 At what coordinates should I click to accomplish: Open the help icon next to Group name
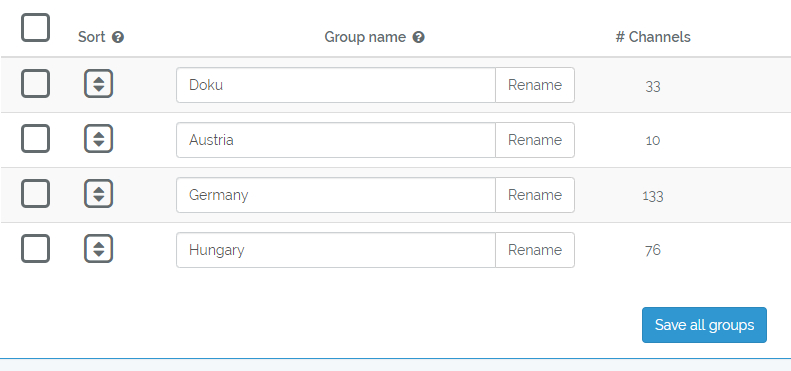(x=418, y=37)
